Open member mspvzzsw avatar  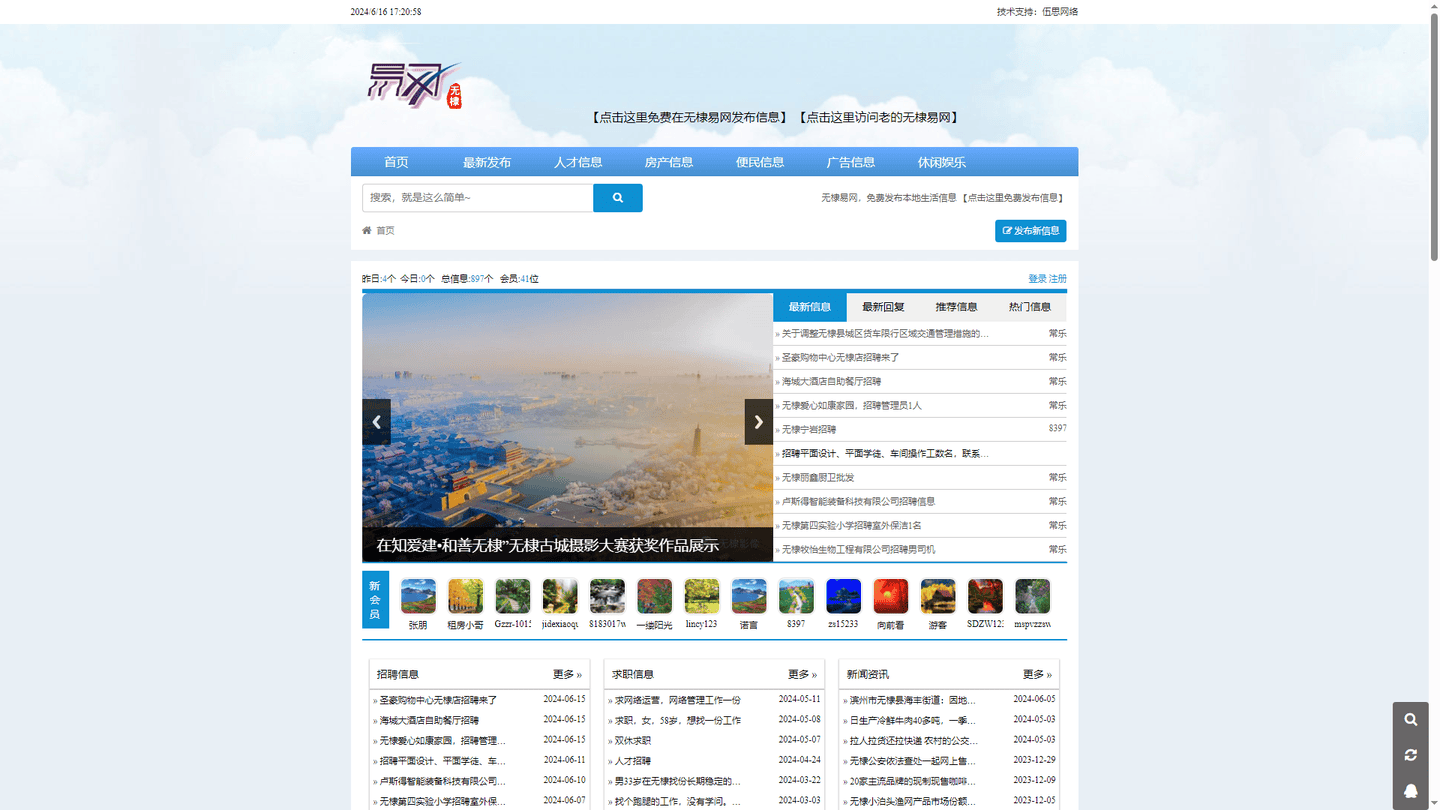(1033, 596)
